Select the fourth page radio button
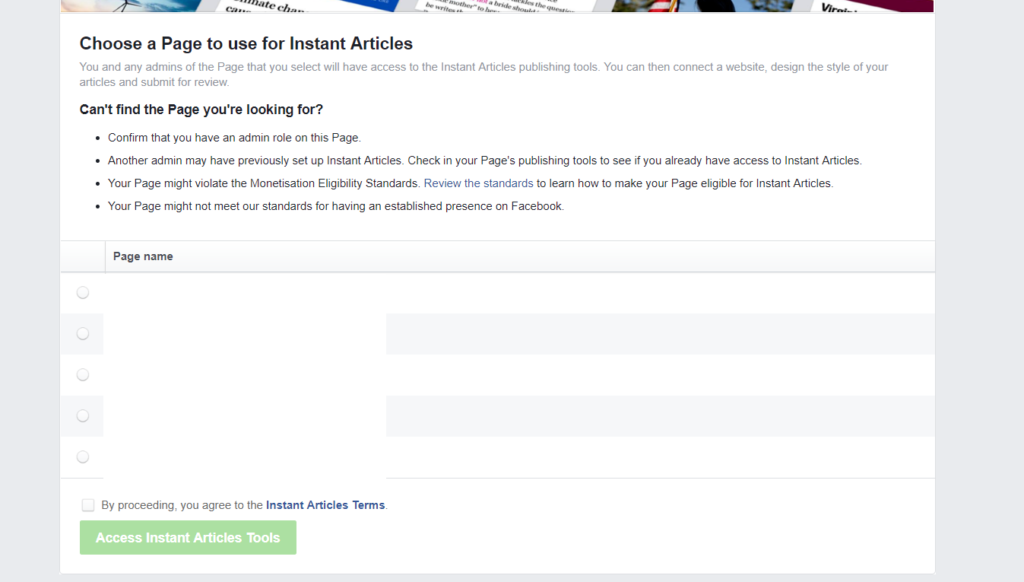Image resolution: width=1024 pixels, height=582 pixels. click(82, 416)
